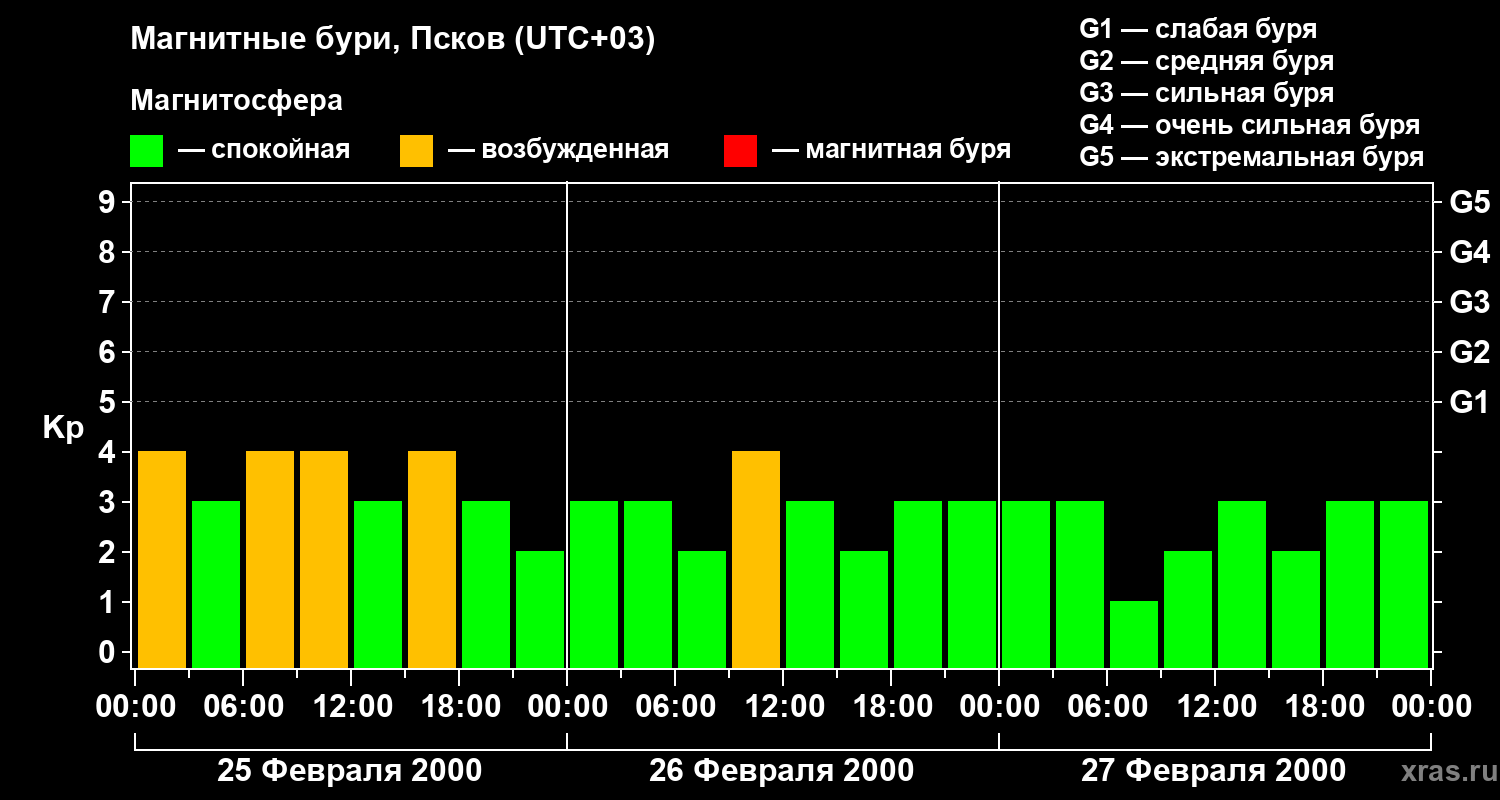Click the green «спокойная» legend swatch
This screenshot has width=1500, height=800.
pyautogui.click(x=147, y=151)
